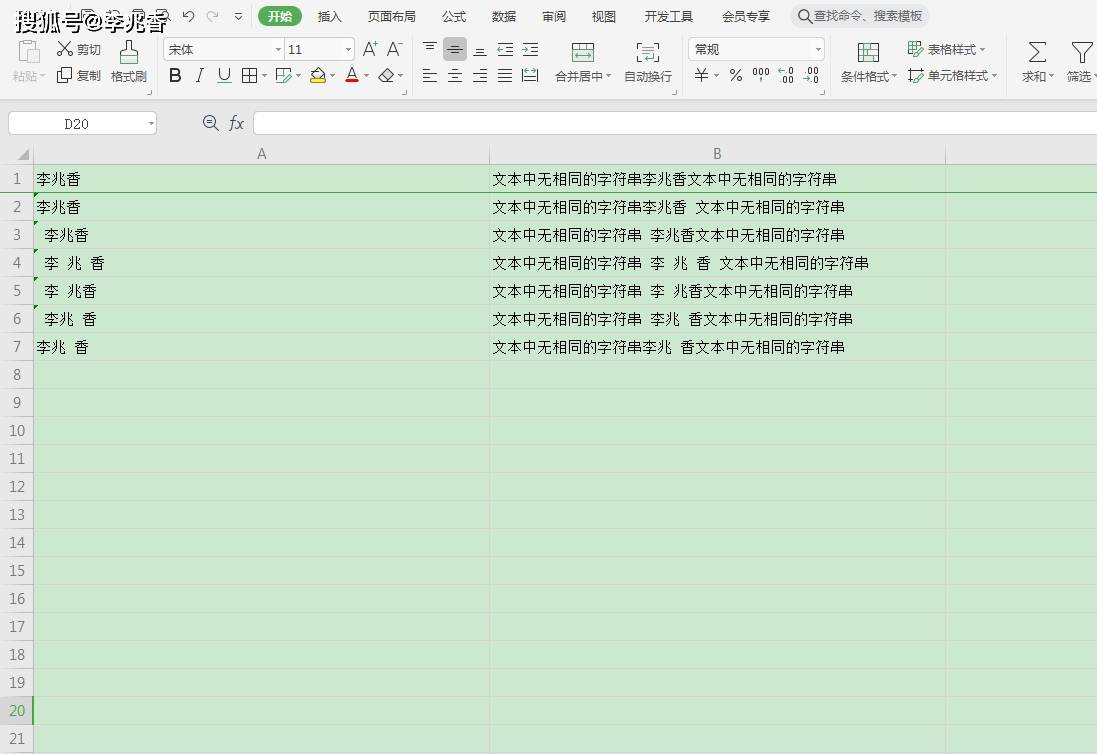Image resolution: width=1097 pixels, height=754 pixels.
Task: Toggle vertical middle alignment
Action: coord(455,49)
